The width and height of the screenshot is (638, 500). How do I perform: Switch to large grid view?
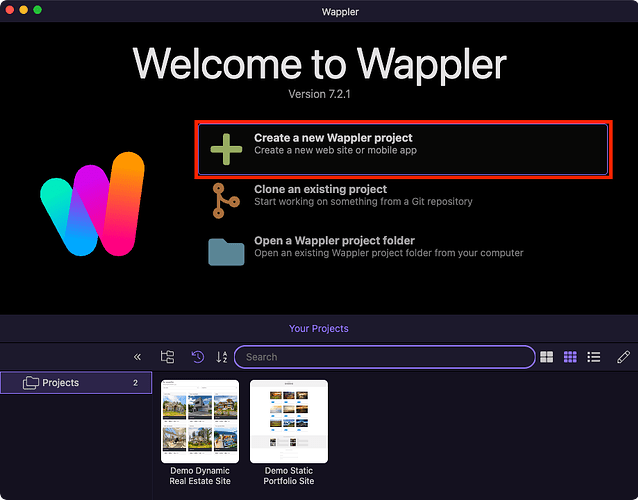pyautogui.click(x=546, y=357)
